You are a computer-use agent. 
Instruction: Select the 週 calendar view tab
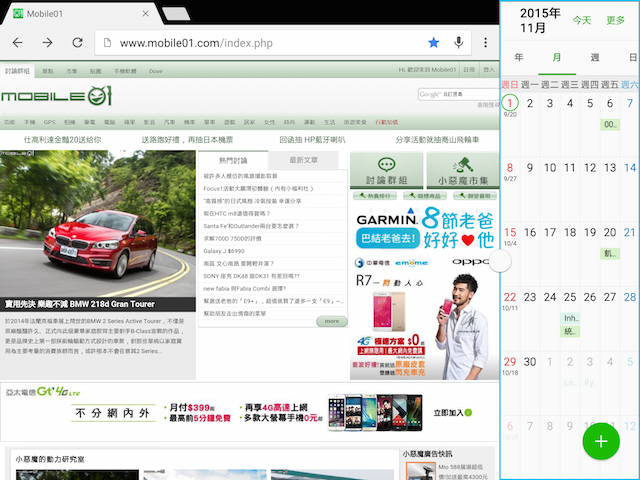(x=595, y=58)
